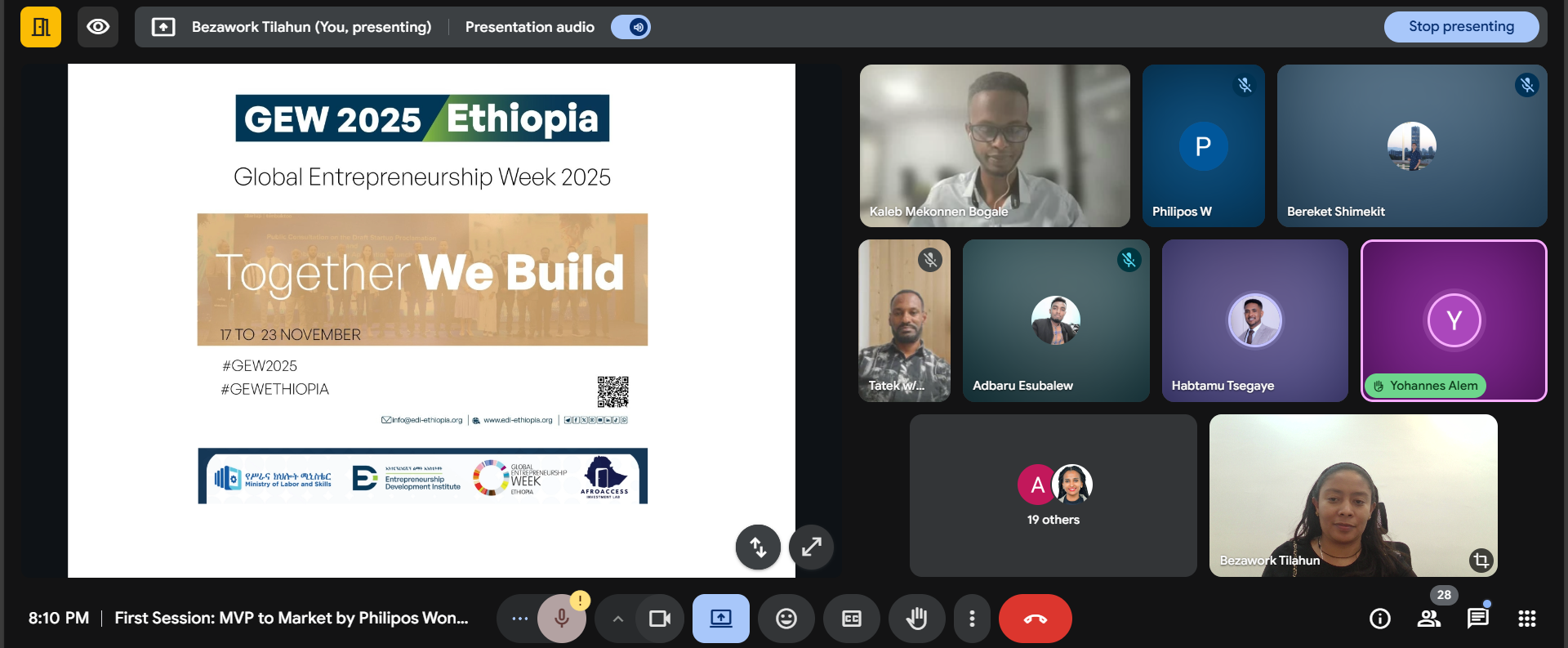Click Adbaru Esubalew's profile avatar
This screenshot has width=1568, height=648.
tap(1056, 320)
